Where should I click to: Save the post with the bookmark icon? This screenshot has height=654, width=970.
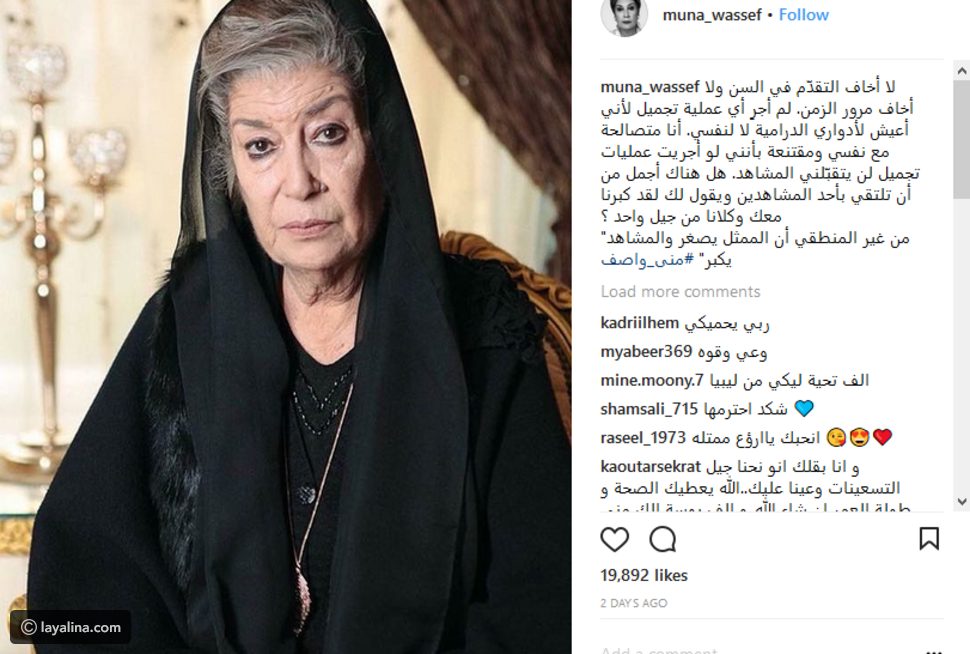(929, 538)
